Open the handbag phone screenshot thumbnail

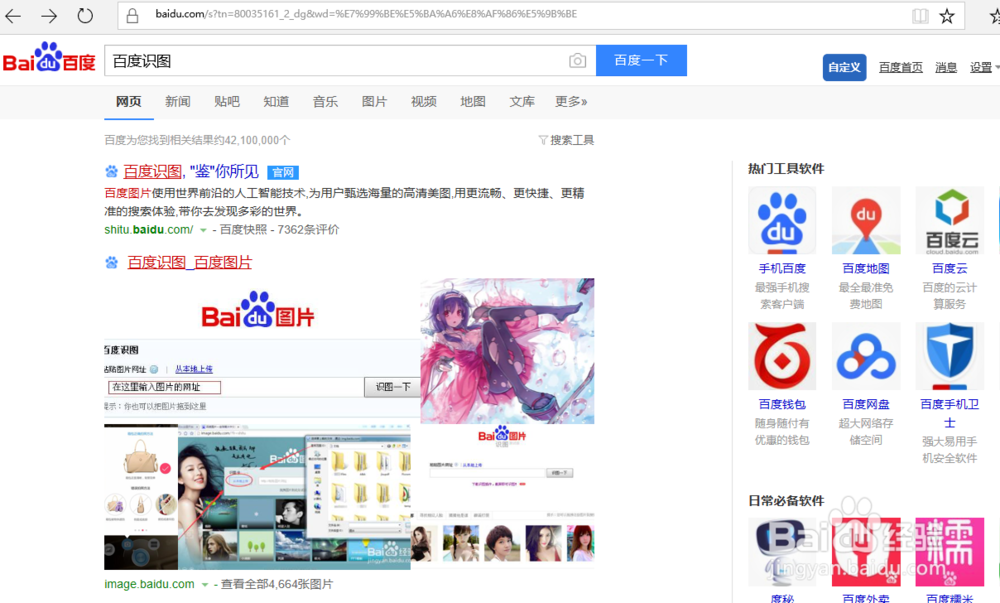(x=141, y=497)
